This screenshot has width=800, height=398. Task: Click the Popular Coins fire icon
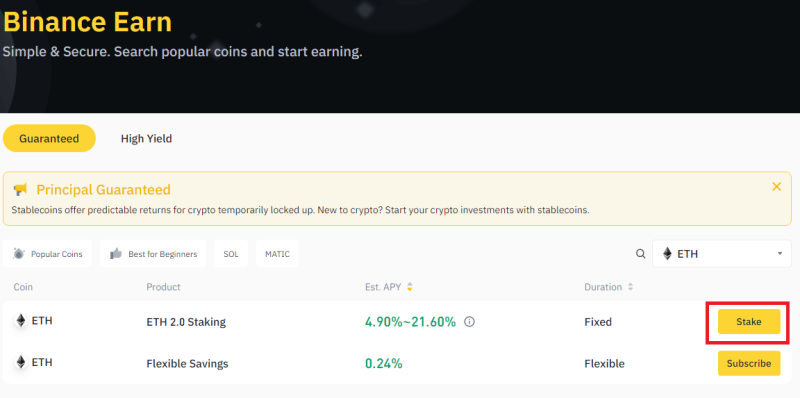(x=19, y=254)
